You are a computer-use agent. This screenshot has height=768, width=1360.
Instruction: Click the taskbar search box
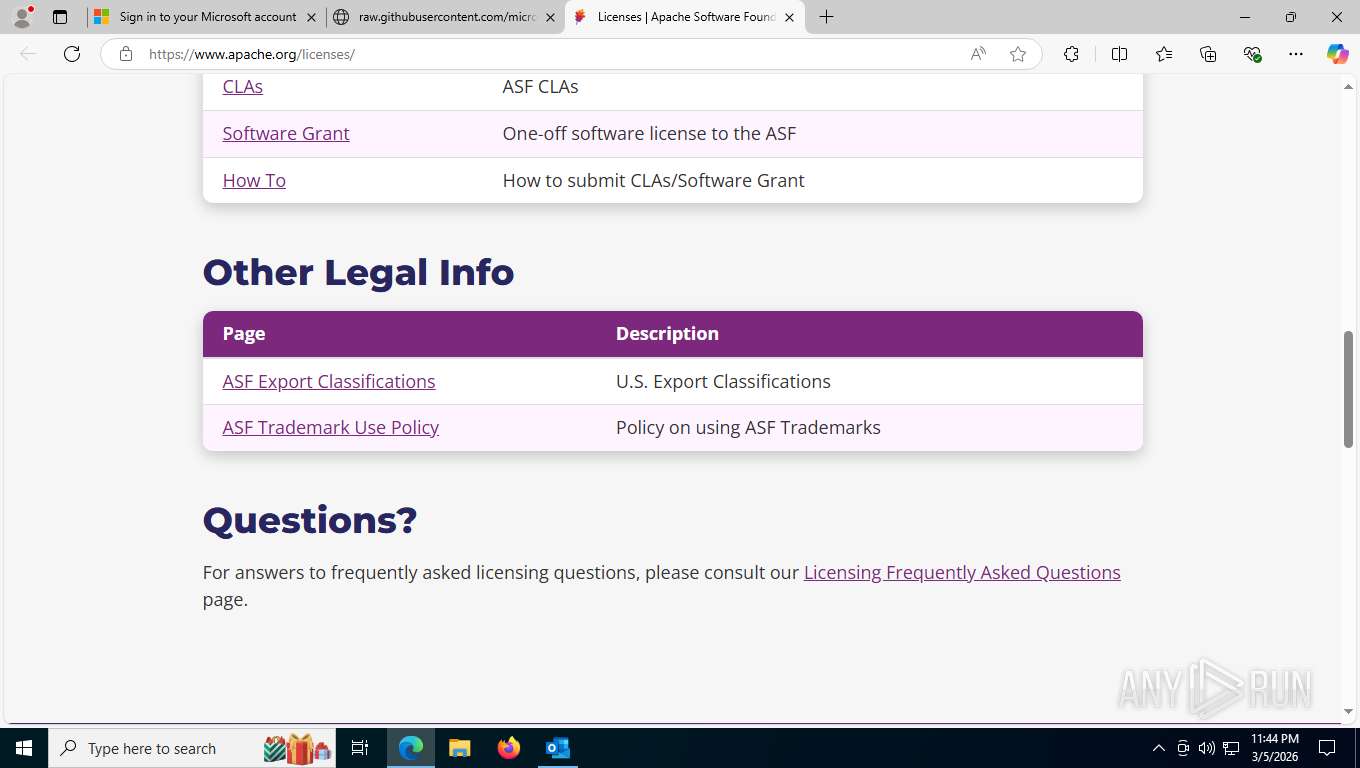[193, 748]
